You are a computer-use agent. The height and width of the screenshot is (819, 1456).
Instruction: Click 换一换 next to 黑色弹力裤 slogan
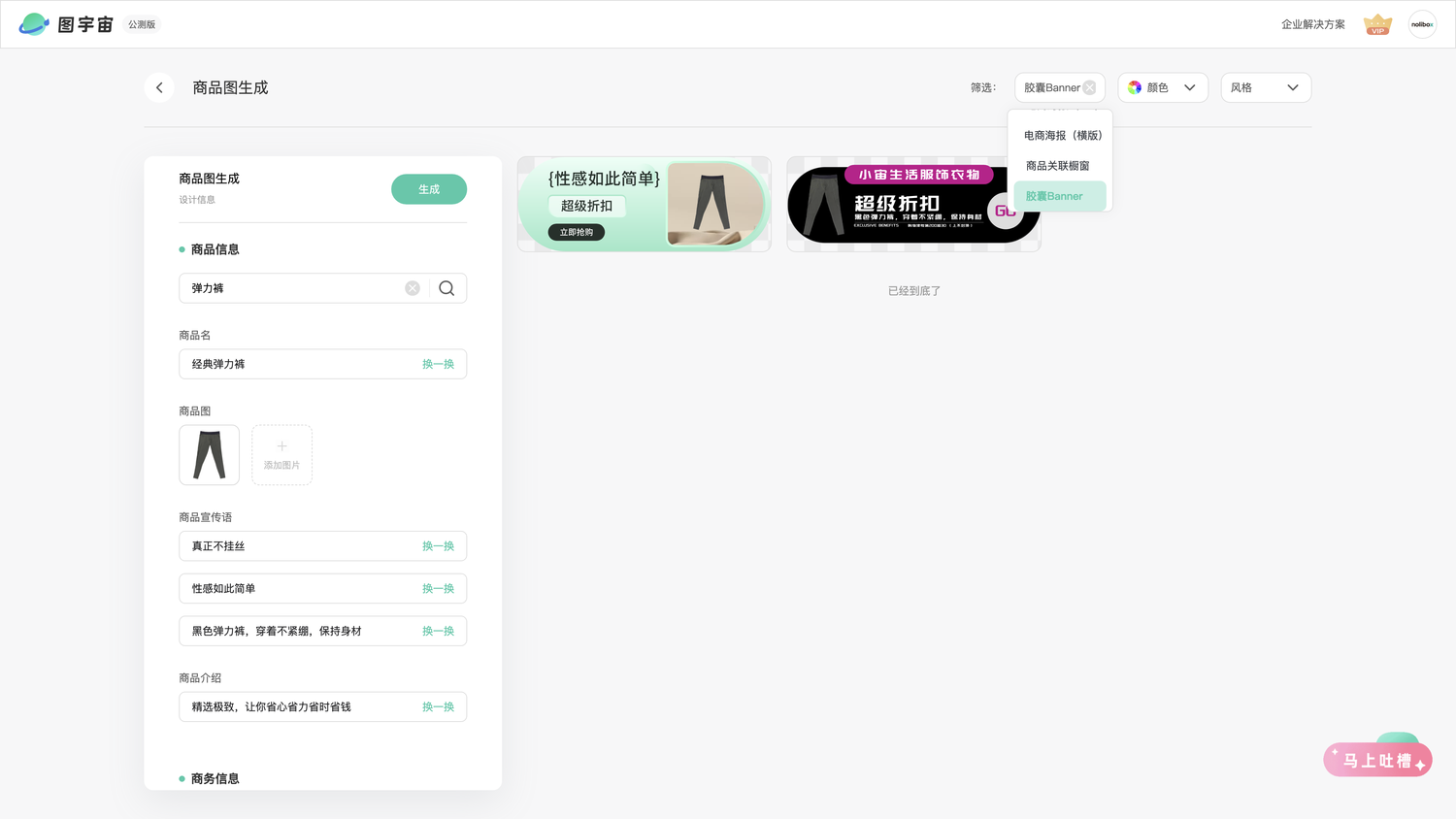pos(438,631)
